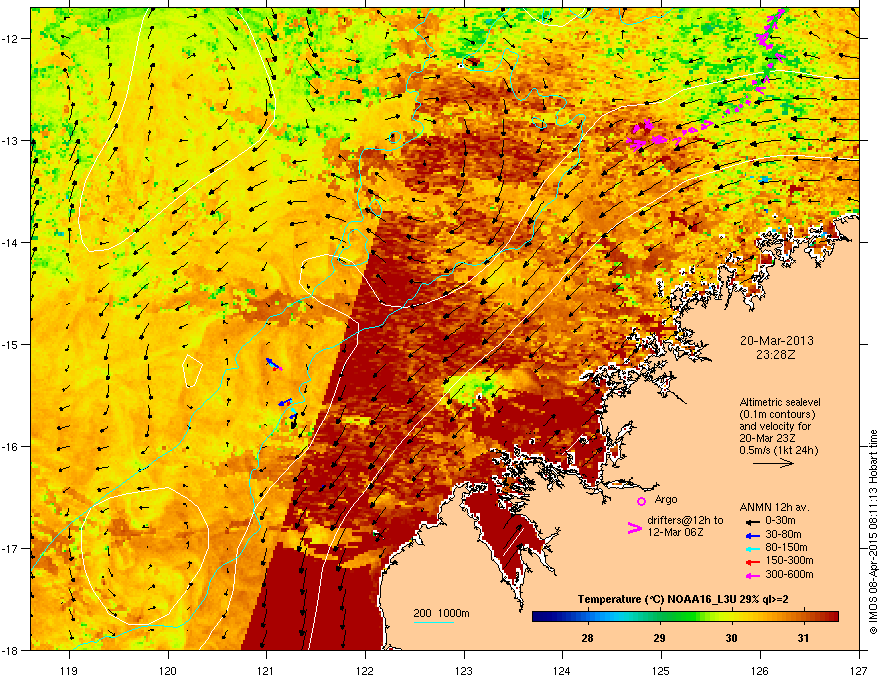Click the drifters@12h legend label
Viewport: 880px width, 680px height.
click(x=685, y=521)
